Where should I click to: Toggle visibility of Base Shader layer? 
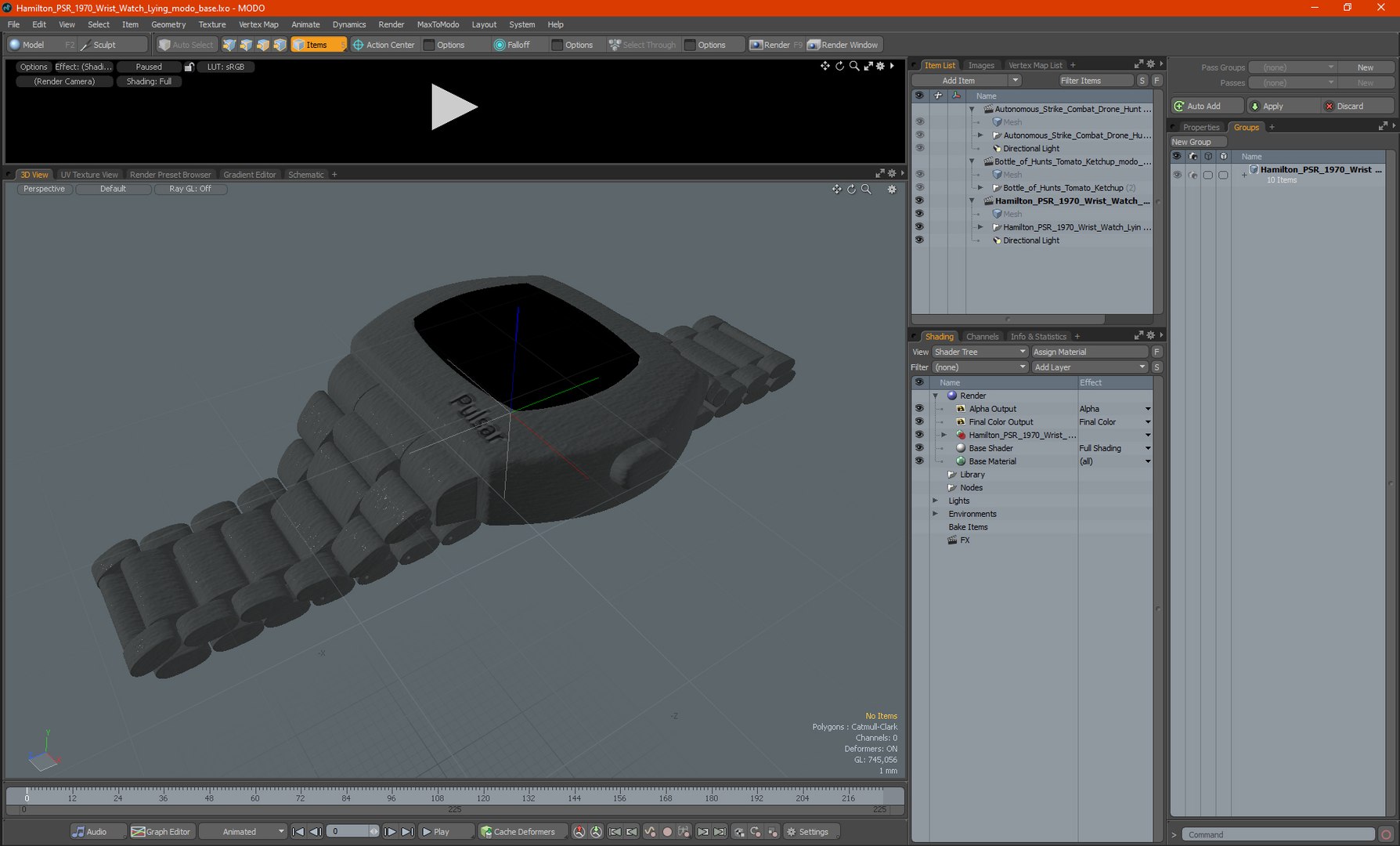coord(919,448)
